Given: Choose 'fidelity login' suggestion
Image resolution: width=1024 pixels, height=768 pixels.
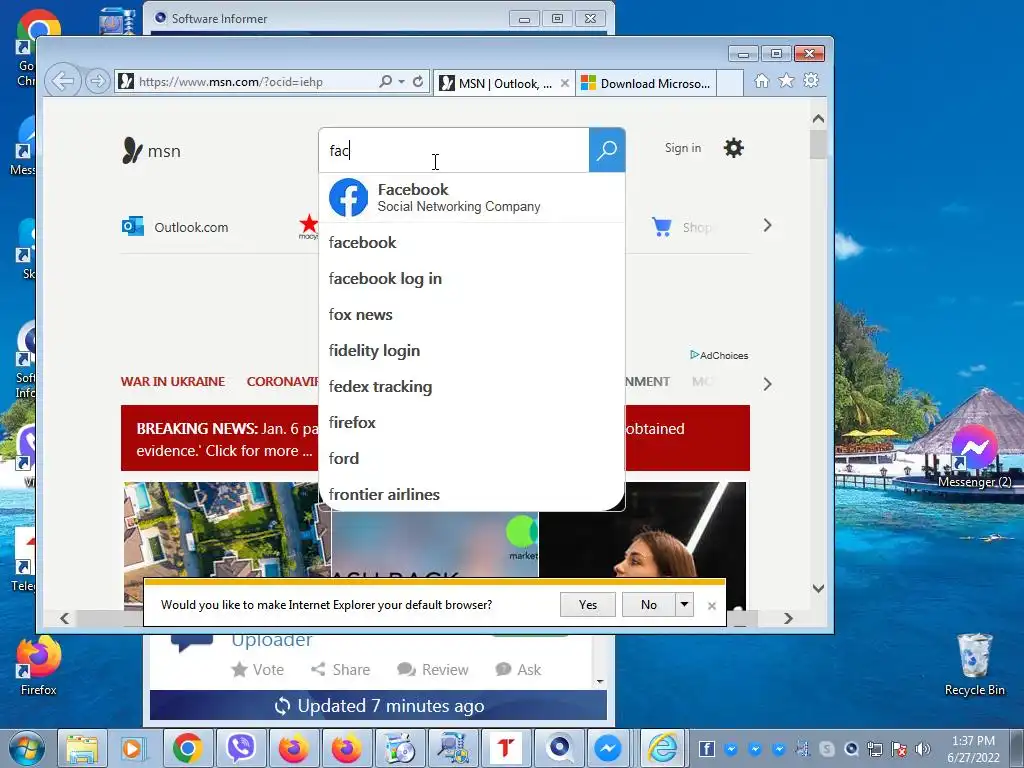Looking at the screenshot, I should click(472, 351).
